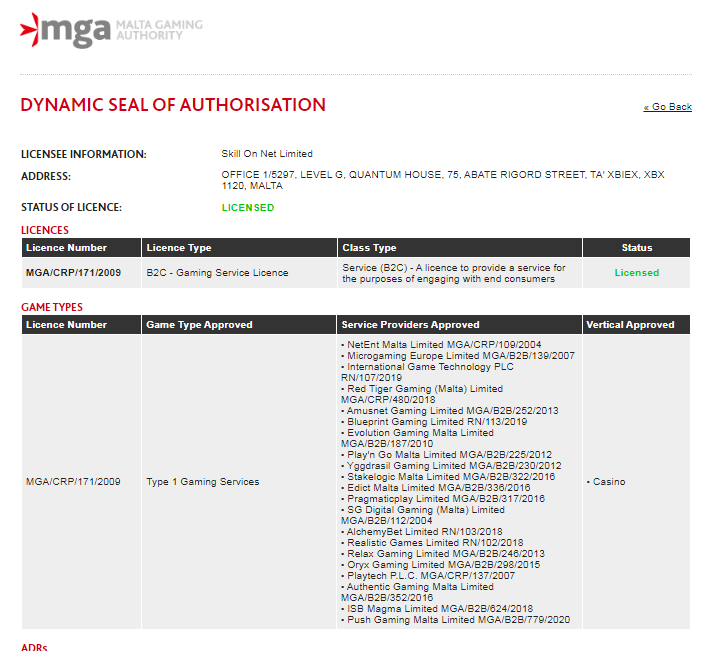Click the Game Type Approved column header

239,325
